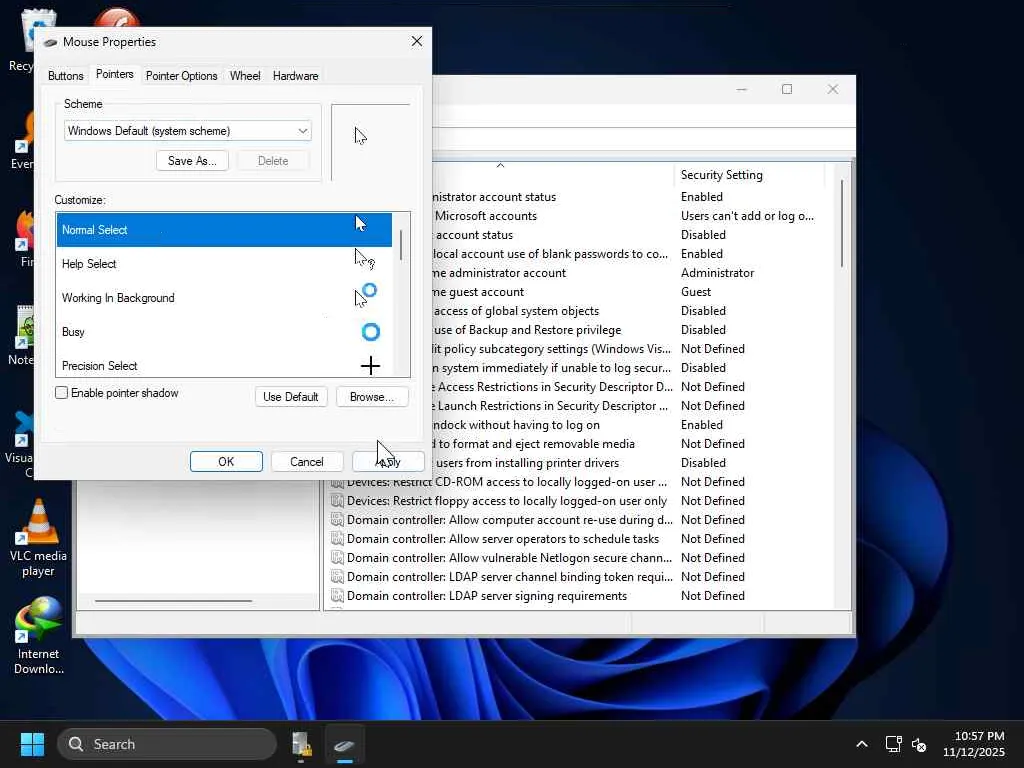The width and height of the screenshot is (1024, 768).
Task: Click the muted volume tray icon
Action: (x=919, y=744)
